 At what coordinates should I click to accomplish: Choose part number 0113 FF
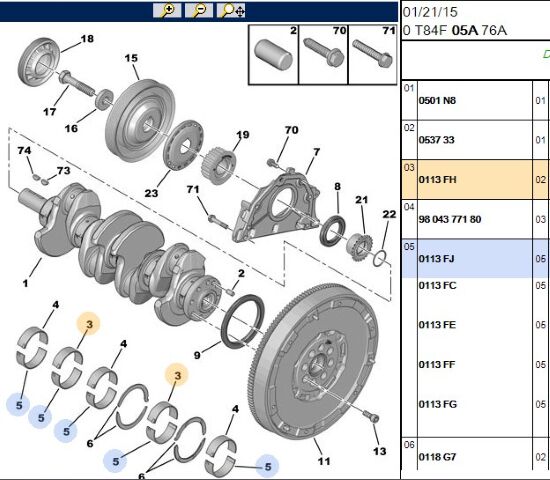437,365
